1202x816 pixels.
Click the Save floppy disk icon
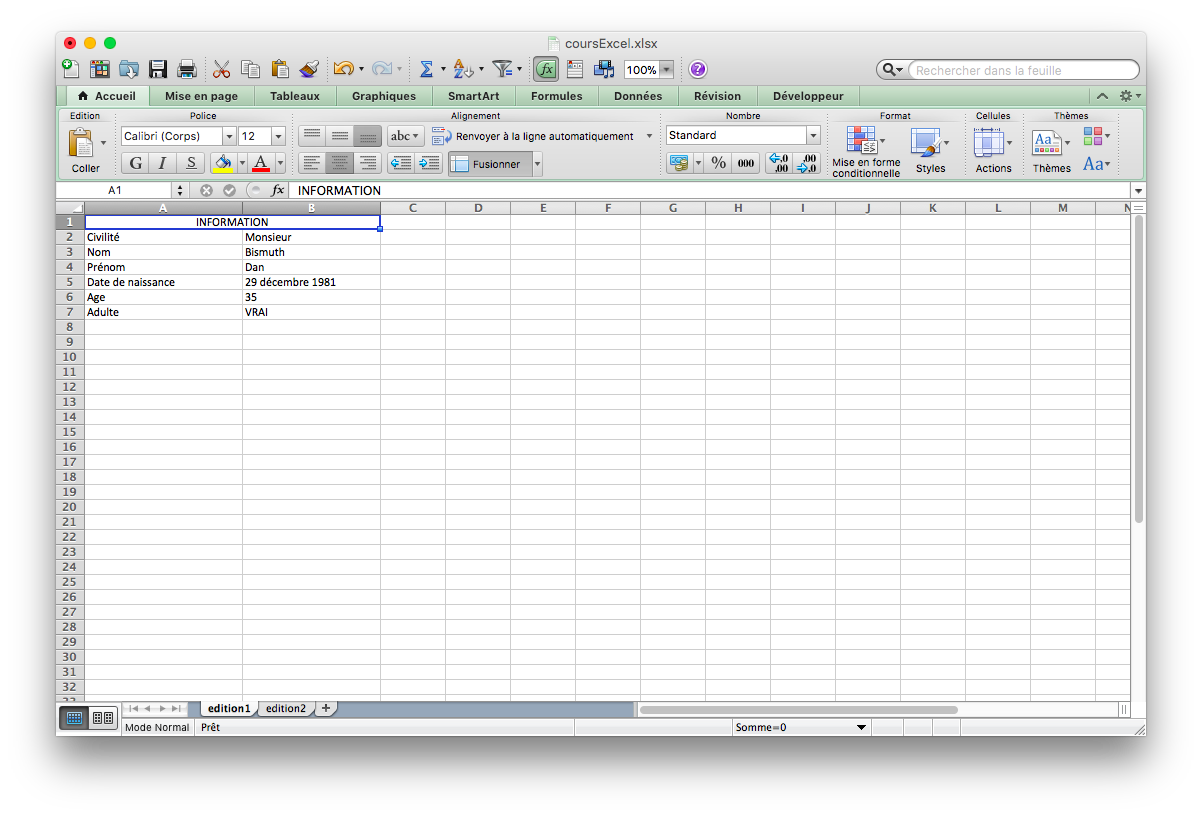point(158,69)
